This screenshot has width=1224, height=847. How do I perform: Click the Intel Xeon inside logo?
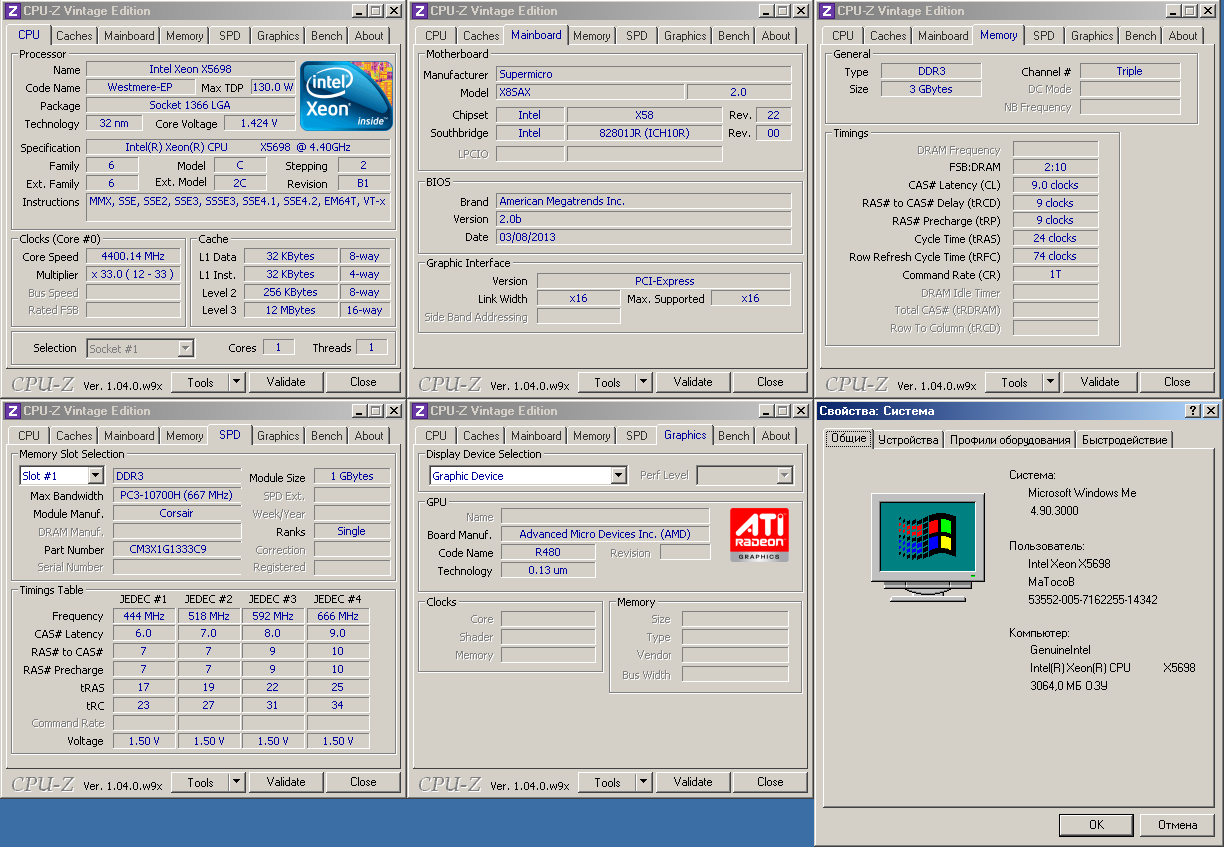[x=346, y=96]
